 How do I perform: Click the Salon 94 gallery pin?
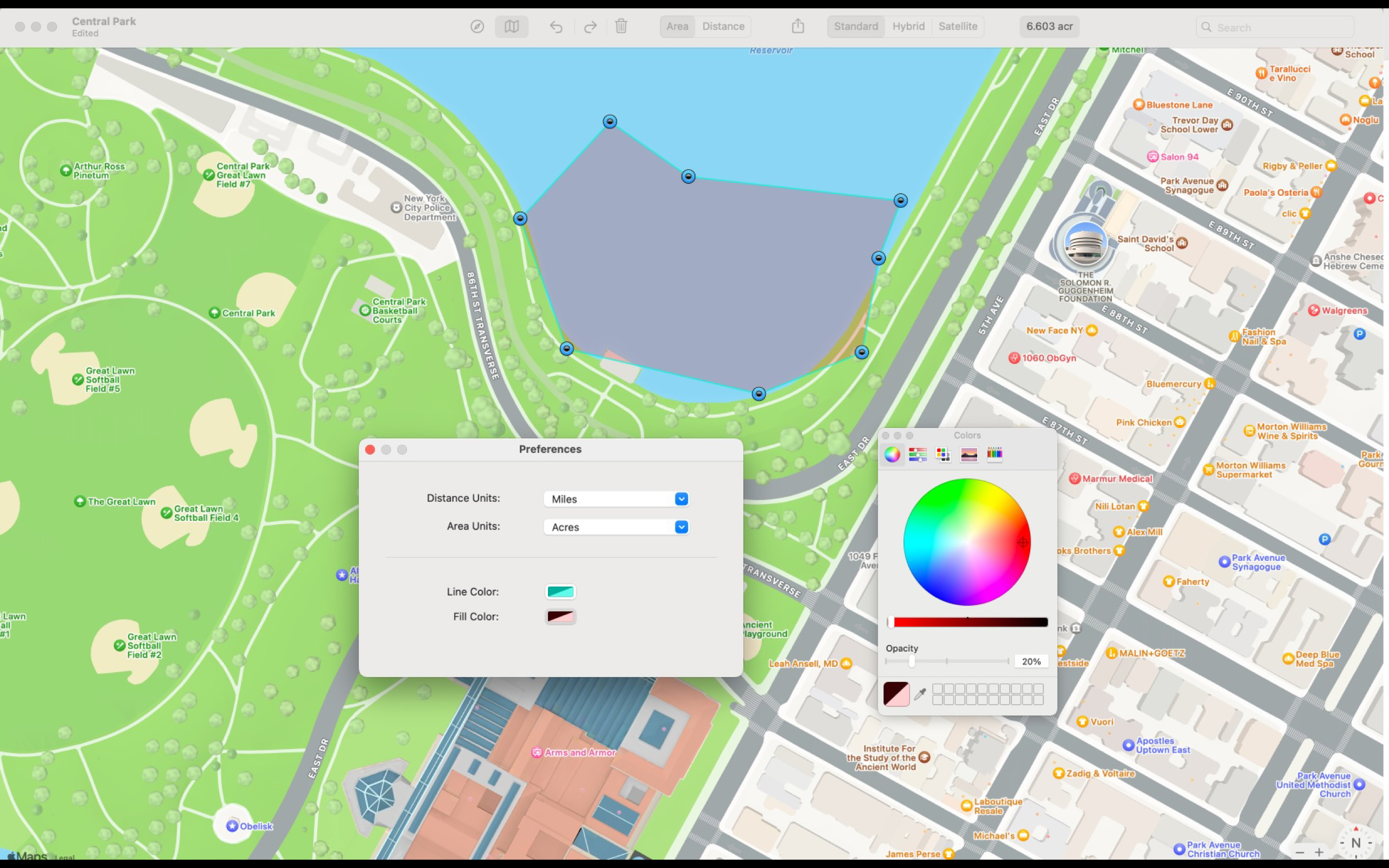(1153, 157)
